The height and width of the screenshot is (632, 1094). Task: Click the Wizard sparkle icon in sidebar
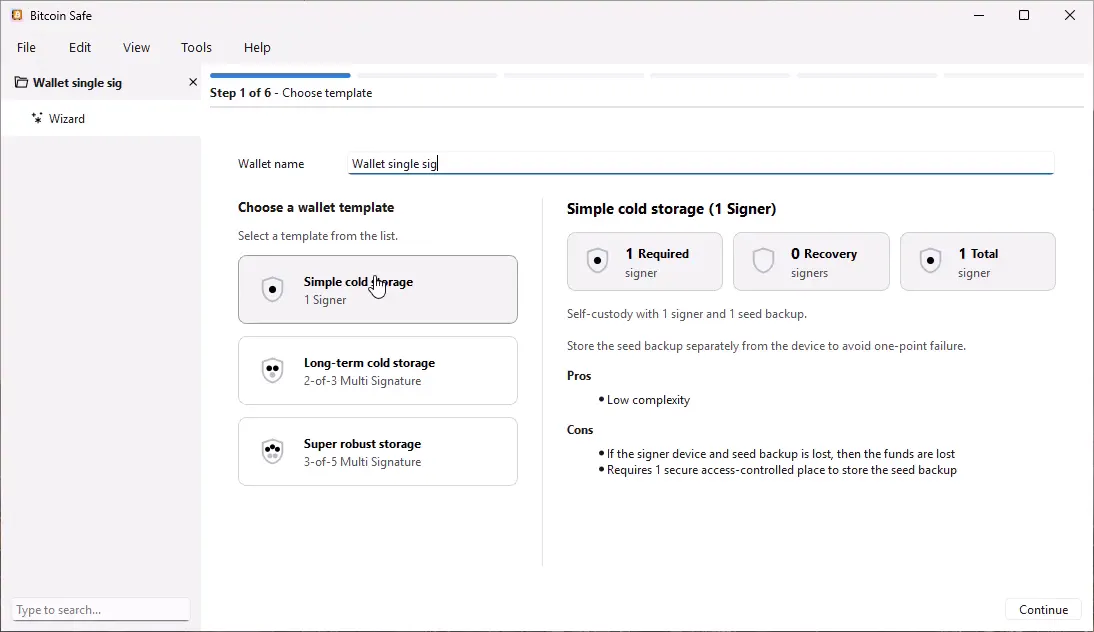pyautogui.click(x=37, y=118)
